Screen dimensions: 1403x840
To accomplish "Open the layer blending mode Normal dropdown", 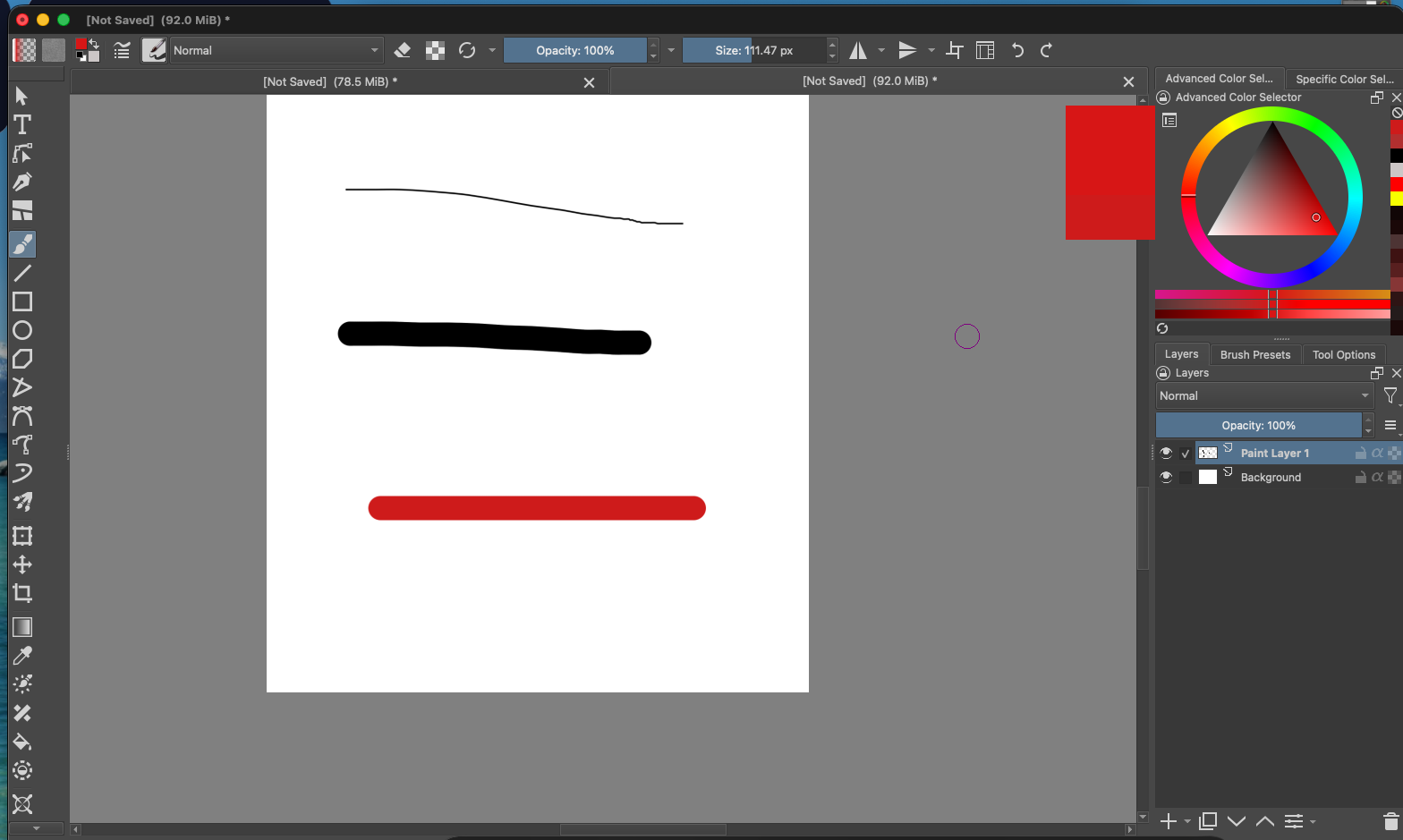I will click(1264, 395).
